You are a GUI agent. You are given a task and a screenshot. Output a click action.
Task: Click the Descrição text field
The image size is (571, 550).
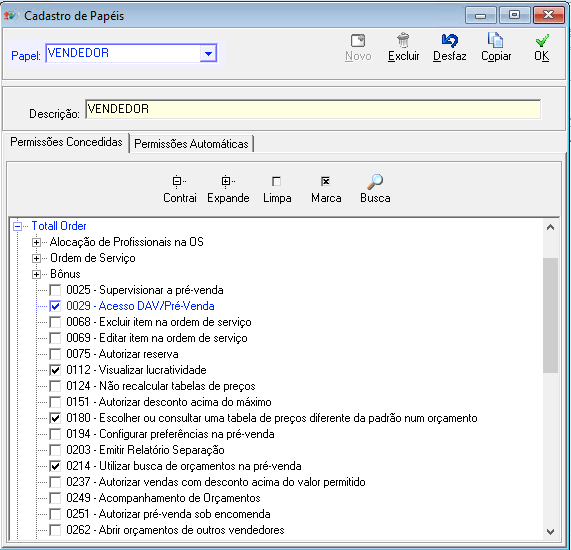[313, 109]
